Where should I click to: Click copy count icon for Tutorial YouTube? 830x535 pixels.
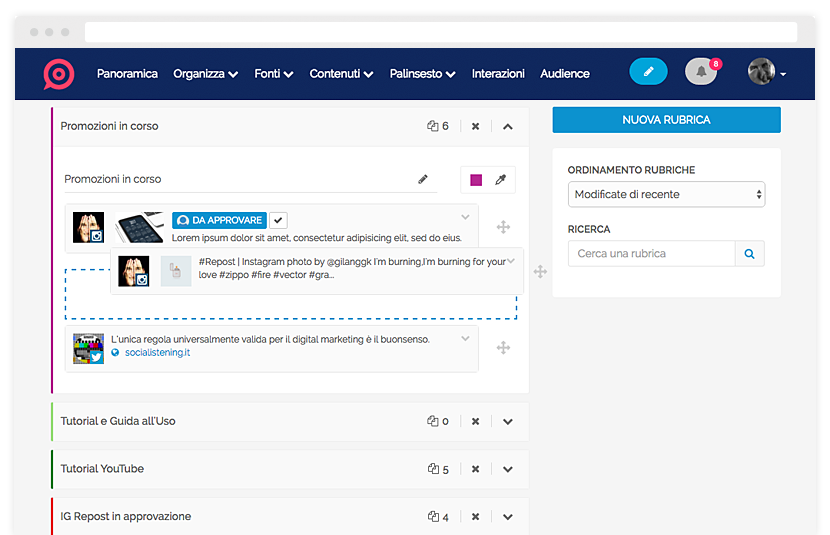click(x=433, y=469)
